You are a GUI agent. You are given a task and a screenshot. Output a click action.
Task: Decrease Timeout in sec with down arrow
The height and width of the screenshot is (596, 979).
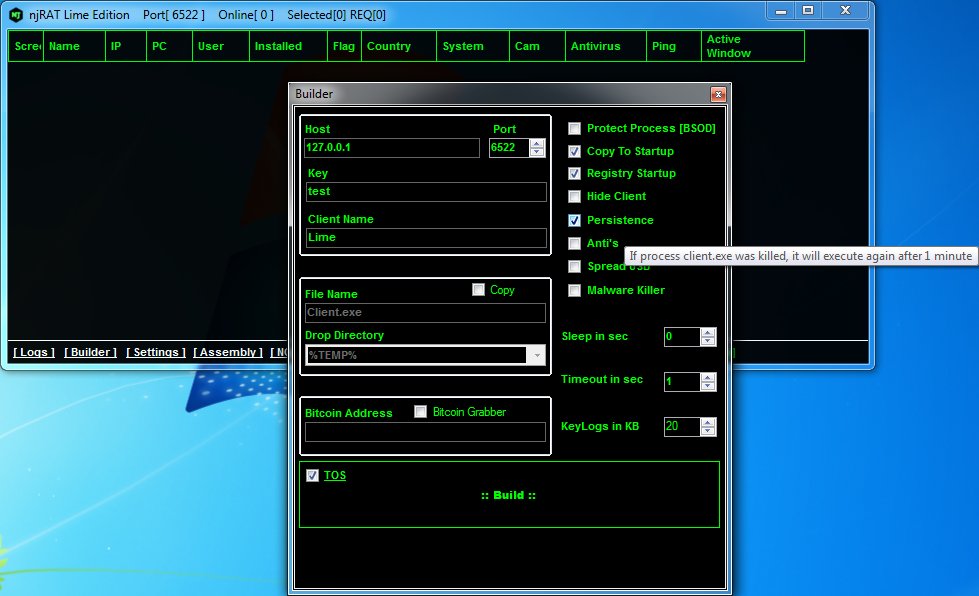pyautogui.click(x=707, y=386)
